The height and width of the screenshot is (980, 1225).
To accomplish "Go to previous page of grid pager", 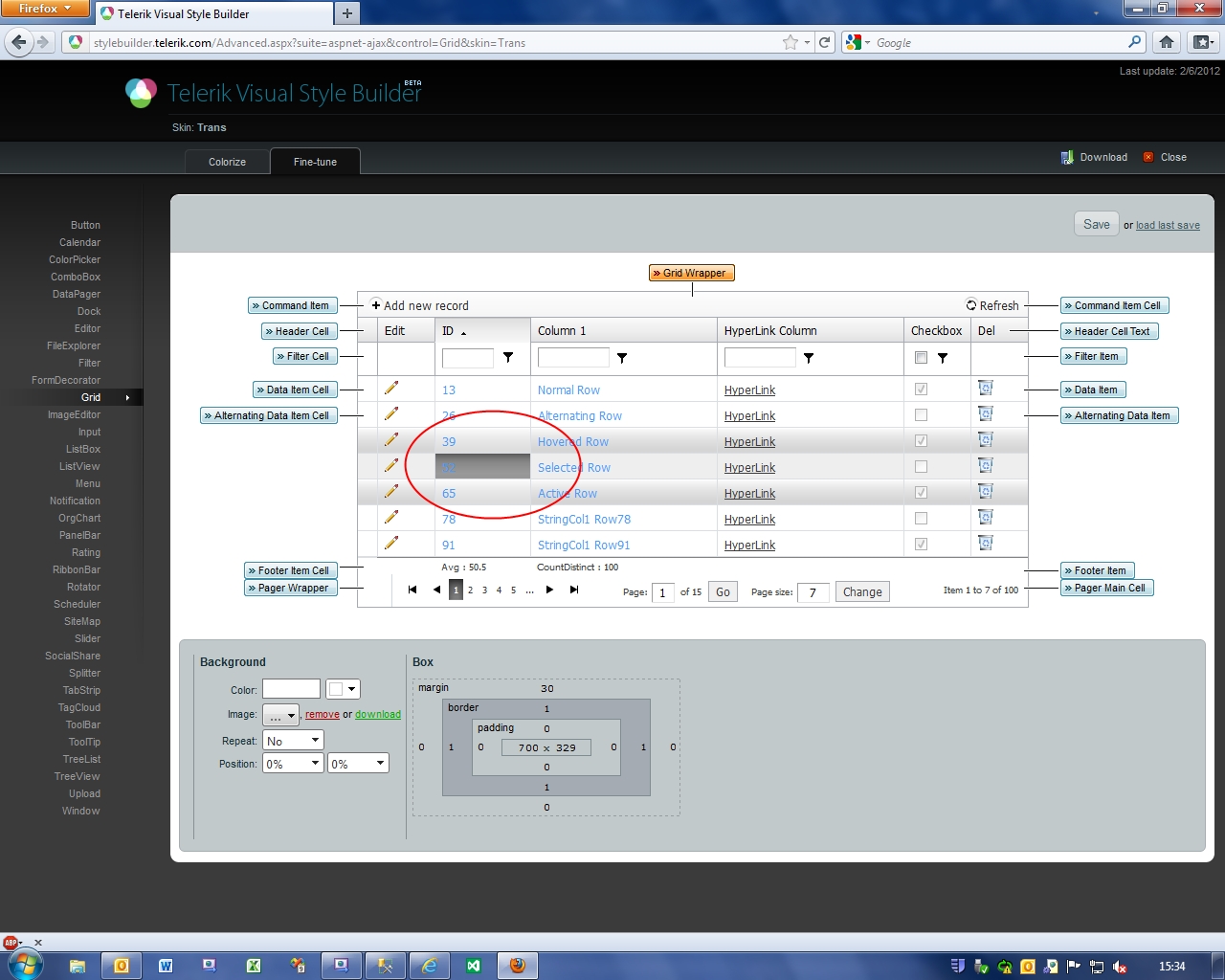I will (436, 590).
